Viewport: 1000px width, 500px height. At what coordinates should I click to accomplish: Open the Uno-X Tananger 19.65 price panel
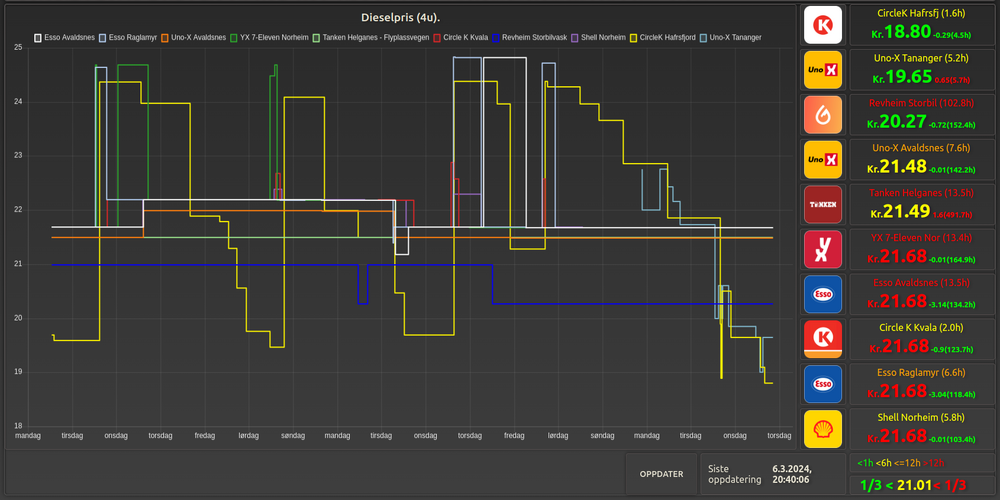(921, 69)
